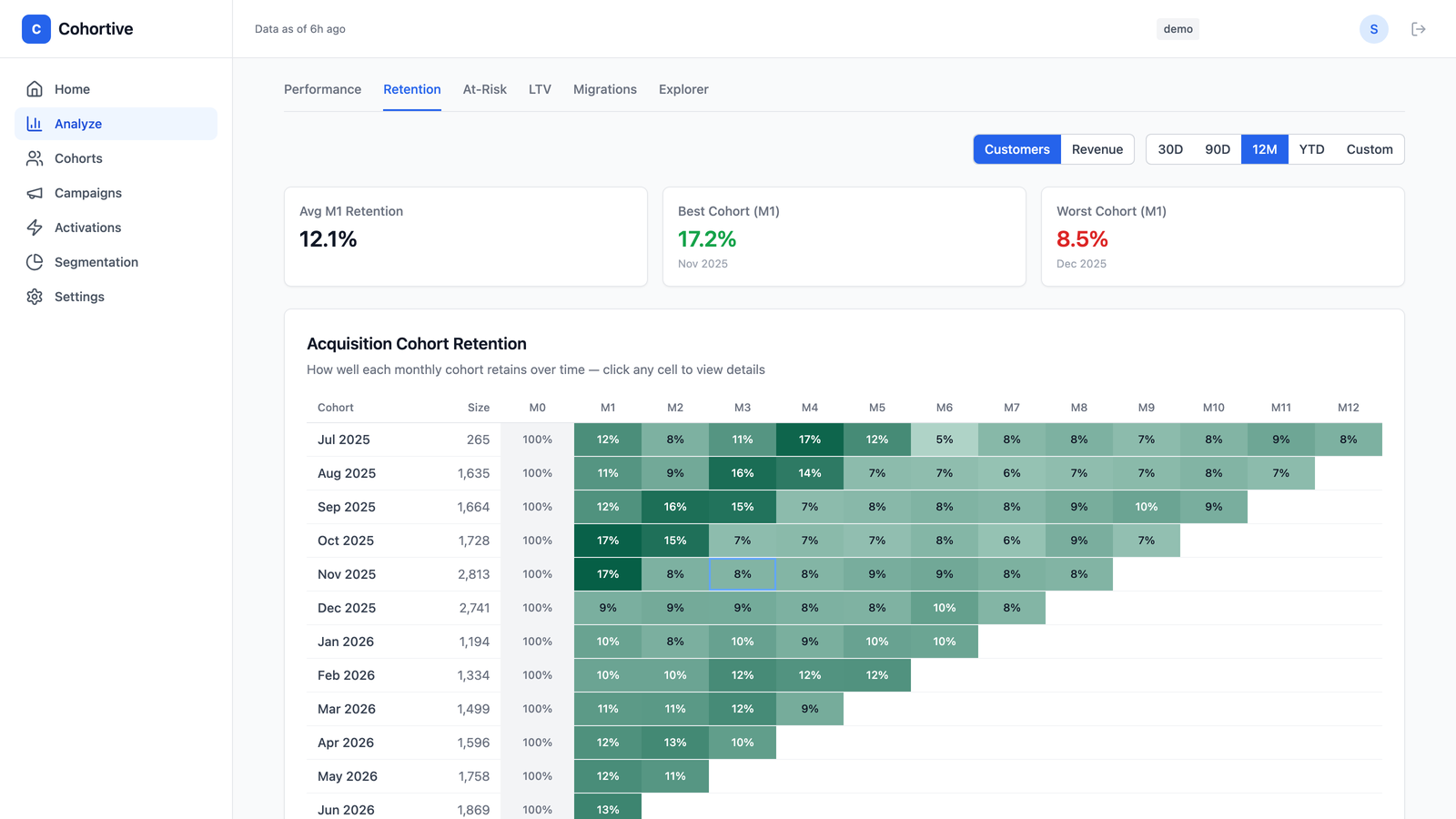Click the Activations lightning bolt icon

pyautogui.click(x=35, y=227)
